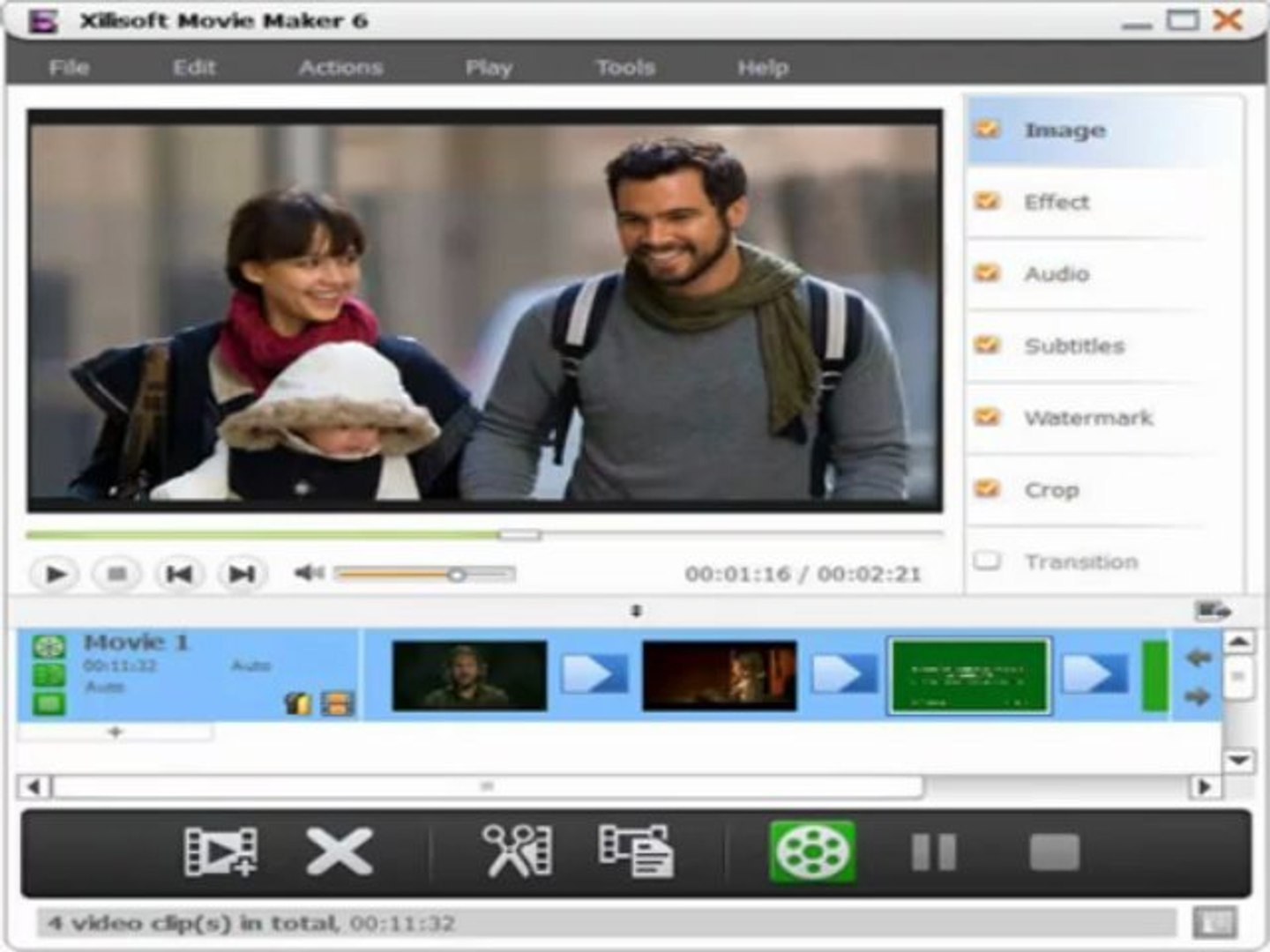Select the Movie 1 title
Screen dimensions: 1270x952
(x=136, y=643)
